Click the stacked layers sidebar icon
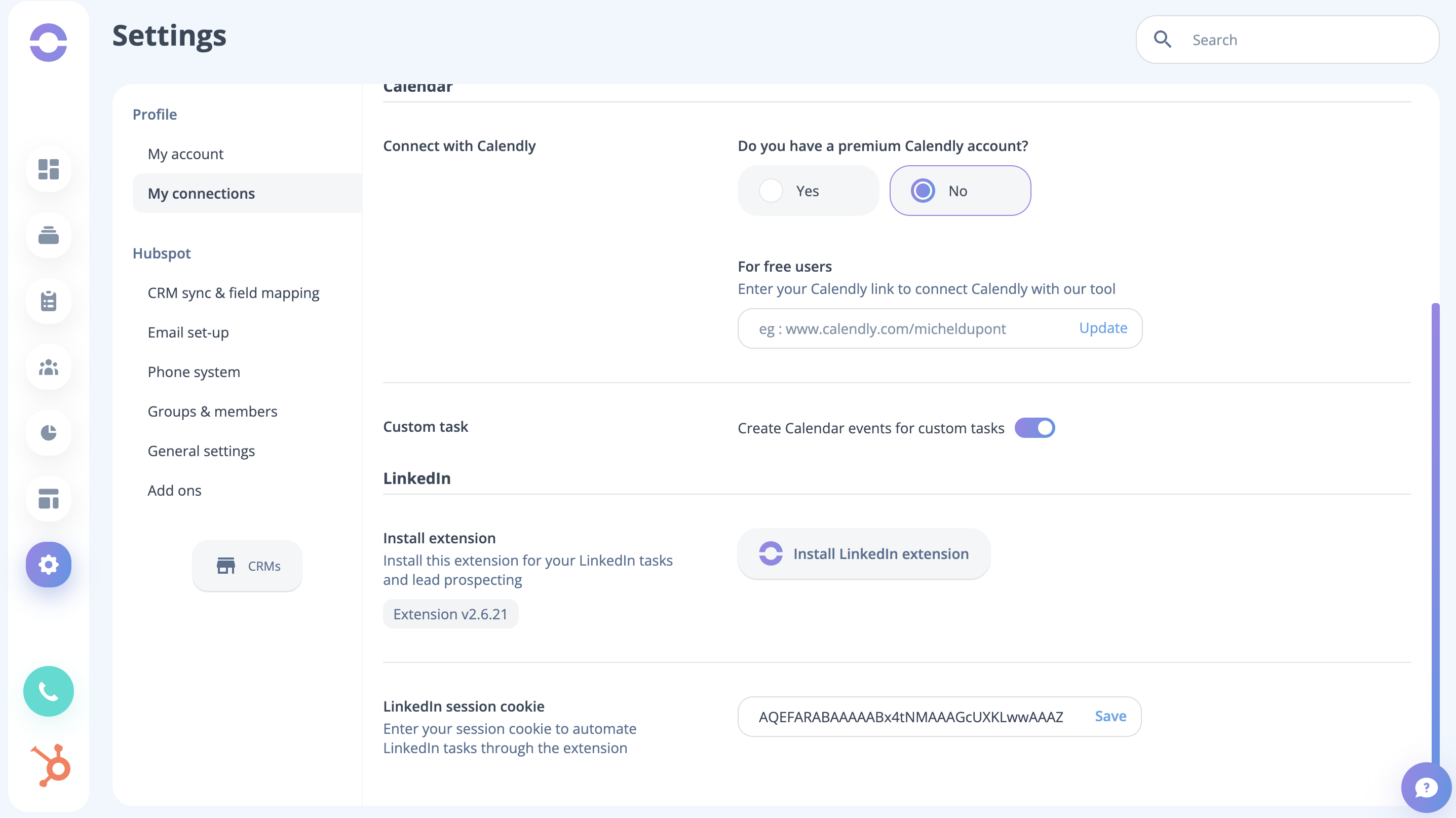This screenshot has height=818, width=1456. (x=49, y=235)
